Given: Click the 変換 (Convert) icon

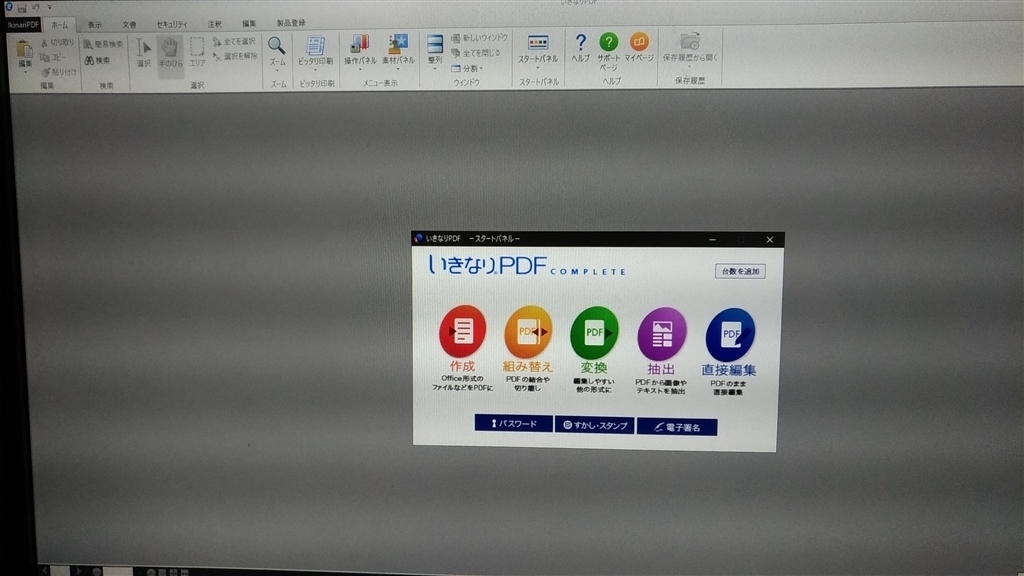Looking at the screenshot, I should 595,330.
